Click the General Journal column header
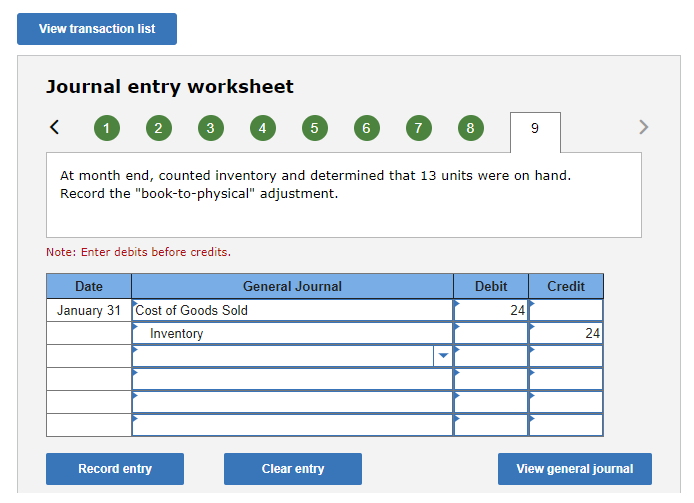The width and height of the screenshot is (694, 503). tap(292, 286)
